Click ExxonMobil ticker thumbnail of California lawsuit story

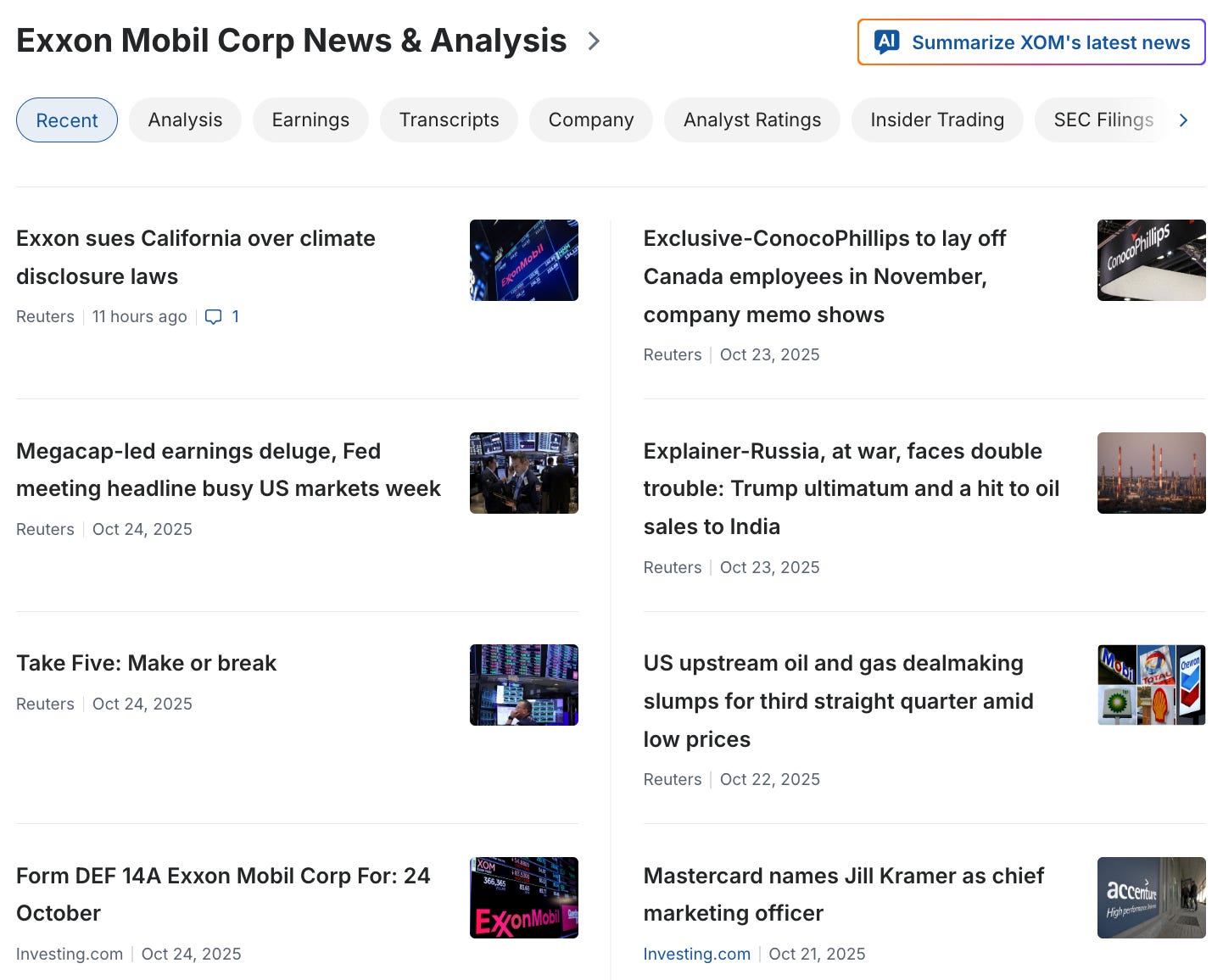(x=524, y=260)
